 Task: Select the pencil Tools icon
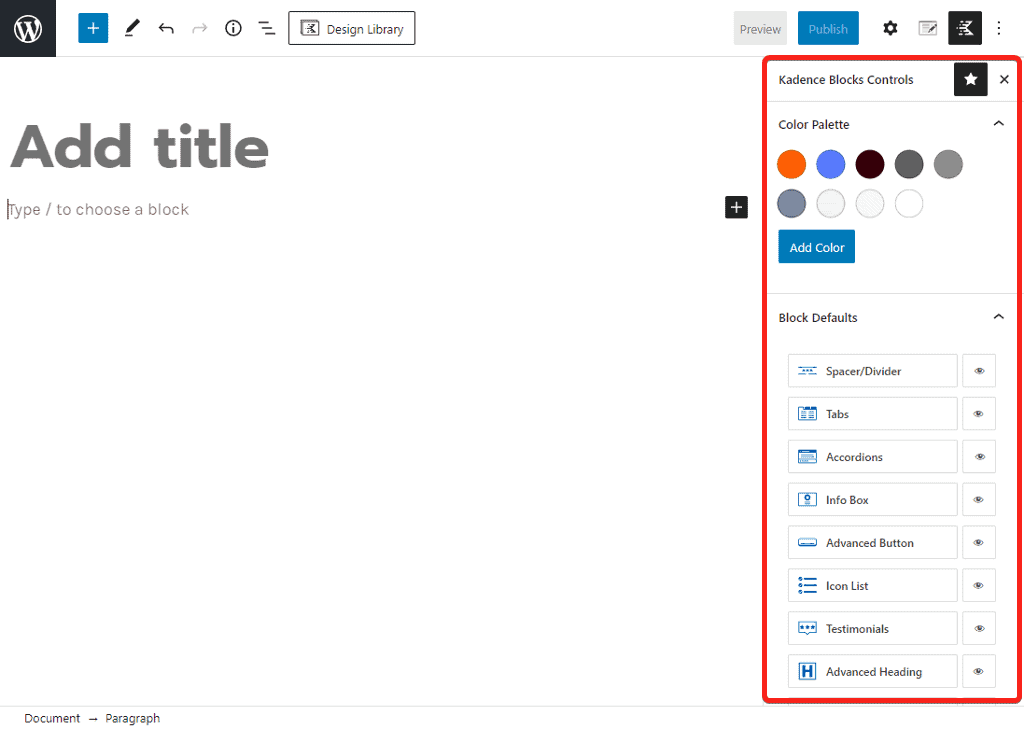(x=132, y=28)
